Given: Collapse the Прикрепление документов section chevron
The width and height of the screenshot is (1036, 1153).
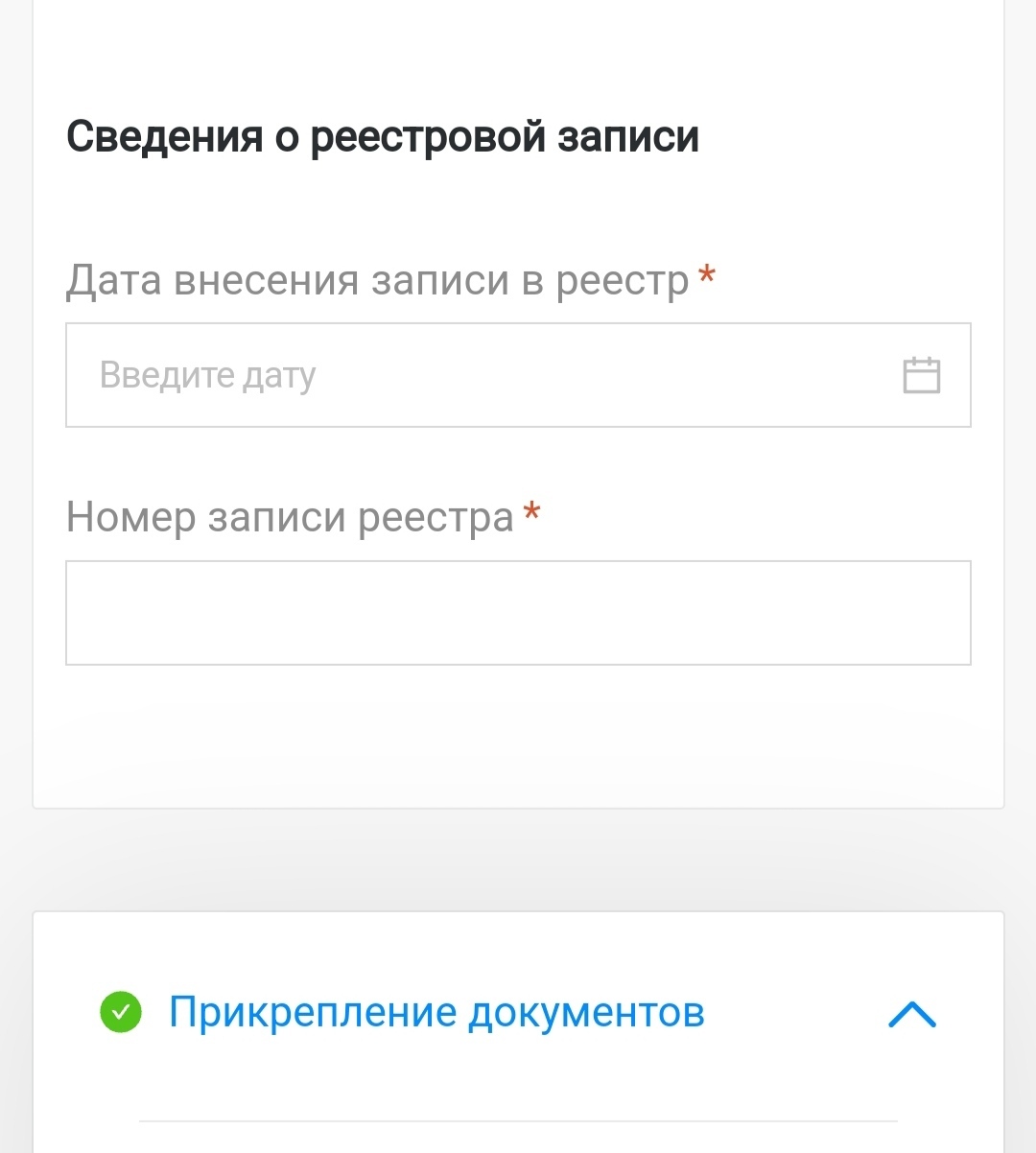Looking at the screenshot, I should (911, 1014).
